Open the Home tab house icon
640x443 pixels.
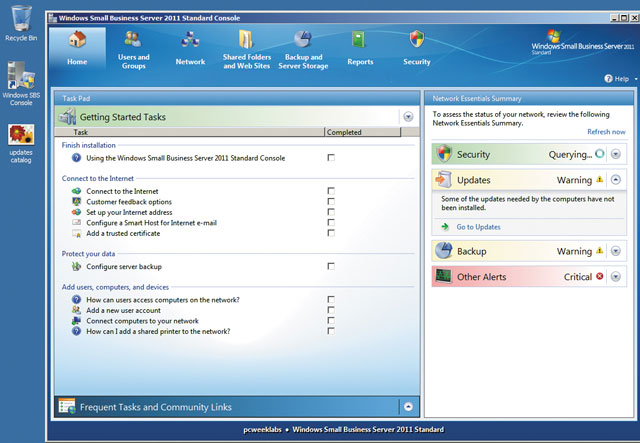[x=77, y=40]
